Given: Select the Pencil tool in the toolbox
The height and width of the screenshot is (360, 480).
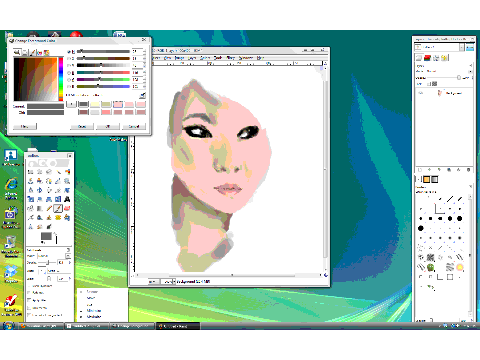Looking at the screenshot, I should (x=49, y=209).
